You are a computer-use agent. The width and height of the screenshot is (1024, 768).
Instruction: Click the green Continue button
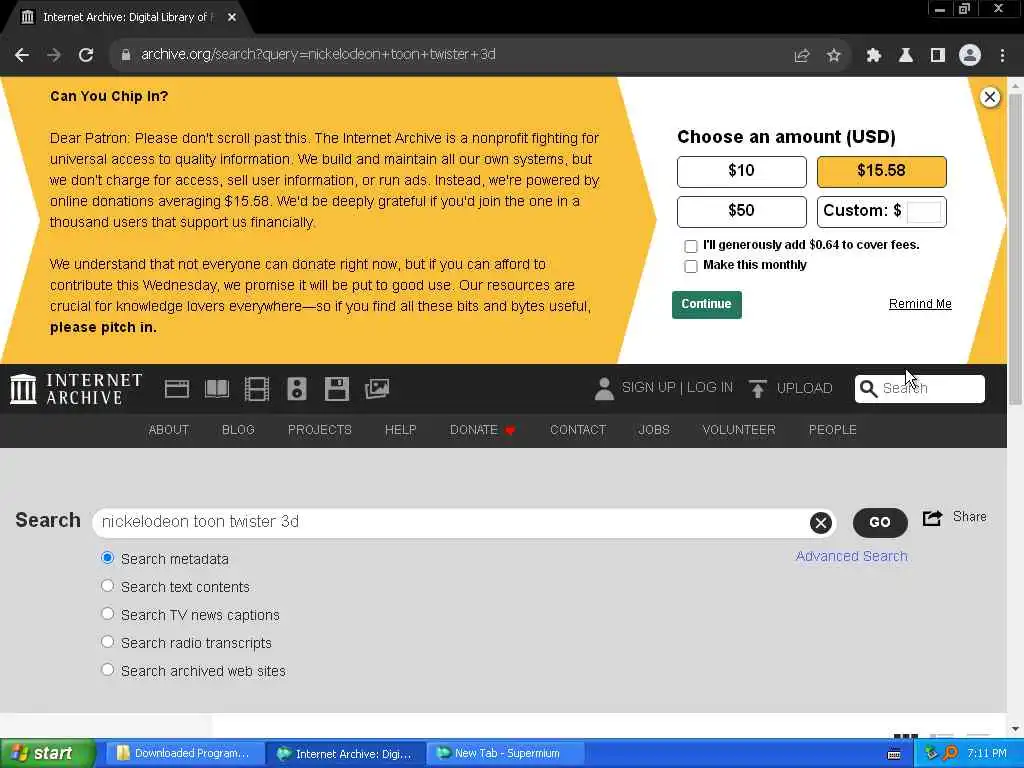click(x=707, y=304)
